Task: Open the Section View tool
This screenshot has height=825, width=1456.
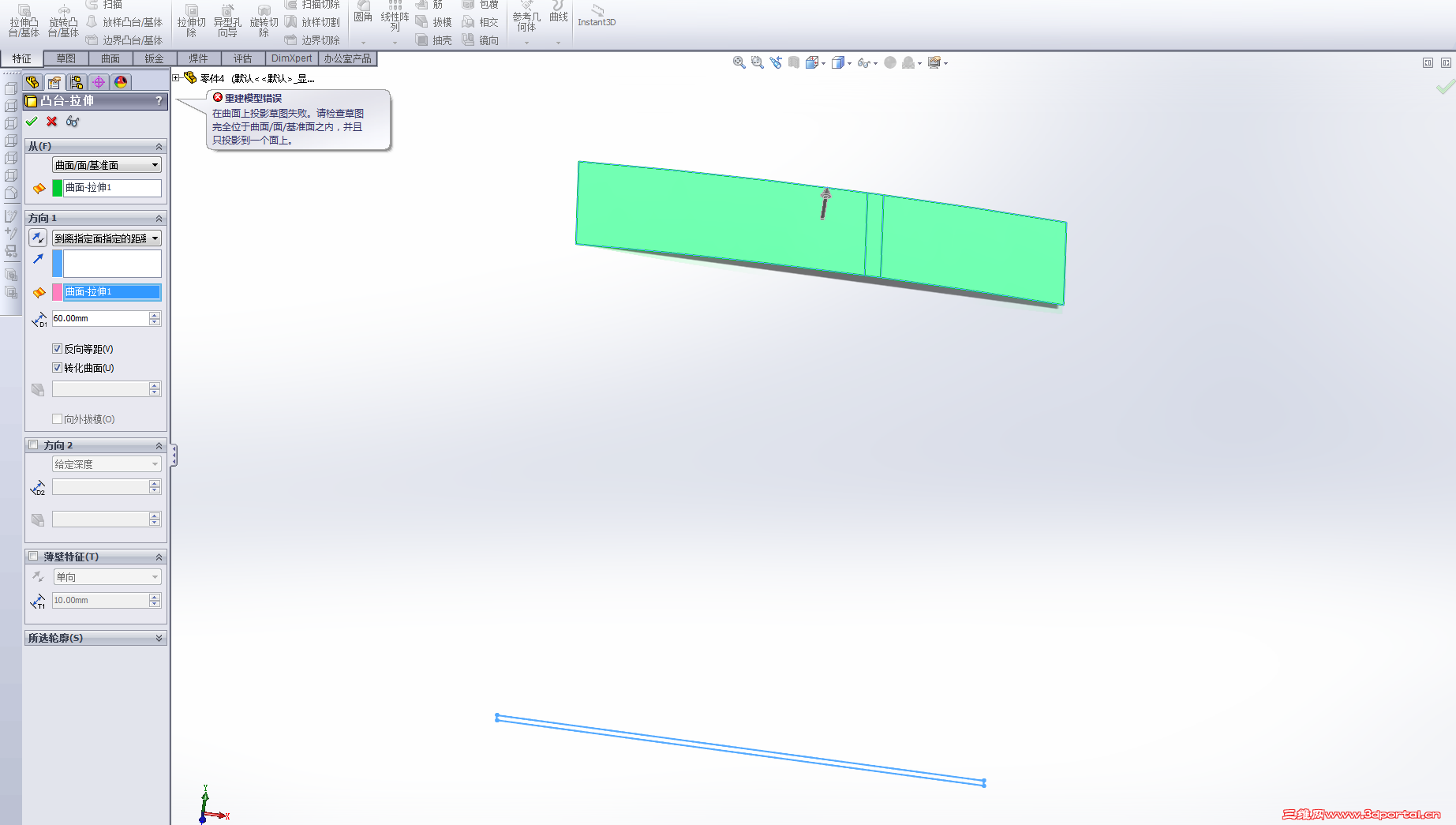Action: coord(794,62)
